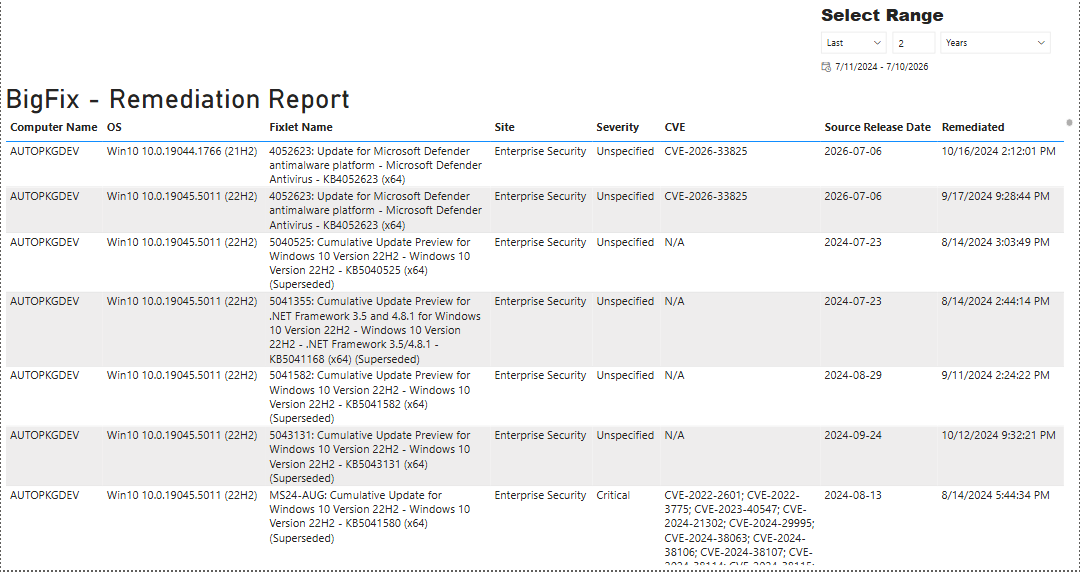The height and width of the screenshot is (576, 1080).
Task: Select remediated time '9/17/2024 9:28:44 PM'
Action: (x=995, y=196)
